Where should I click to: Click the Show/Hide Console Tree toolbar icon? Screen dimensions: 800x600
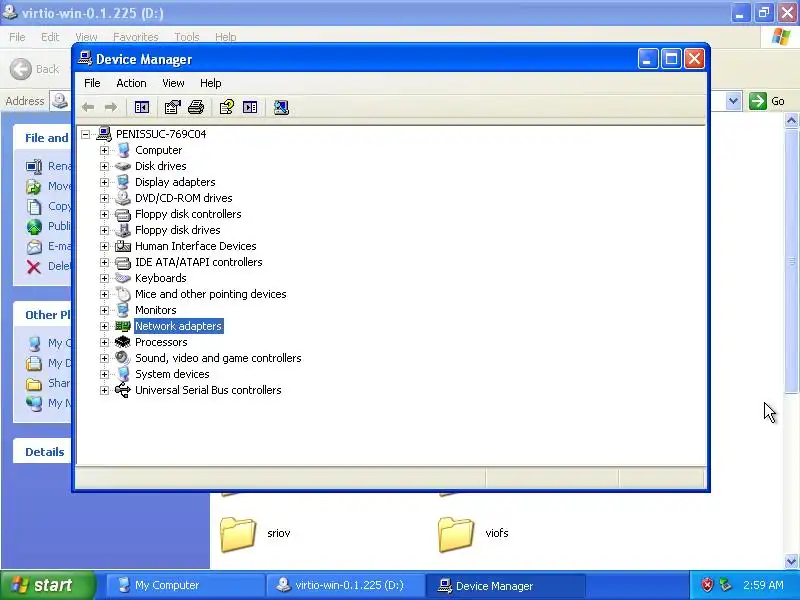tap(142, 107)
